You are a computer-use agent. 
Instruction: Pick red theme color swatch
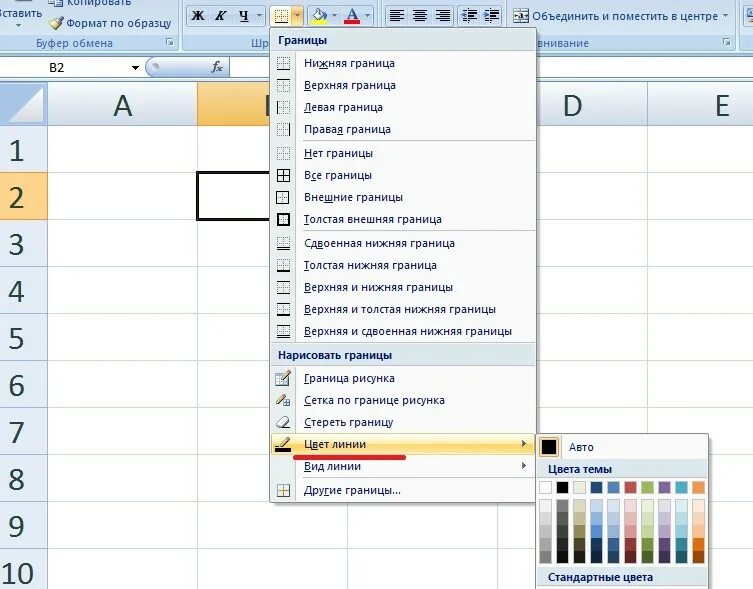[631, 488]
